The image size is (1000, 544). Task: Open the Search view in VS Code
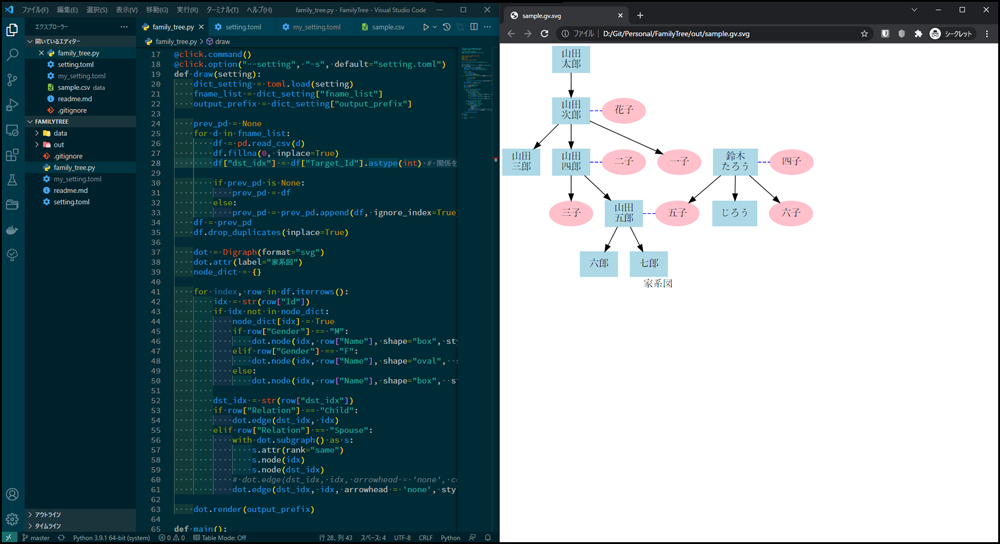12,55
